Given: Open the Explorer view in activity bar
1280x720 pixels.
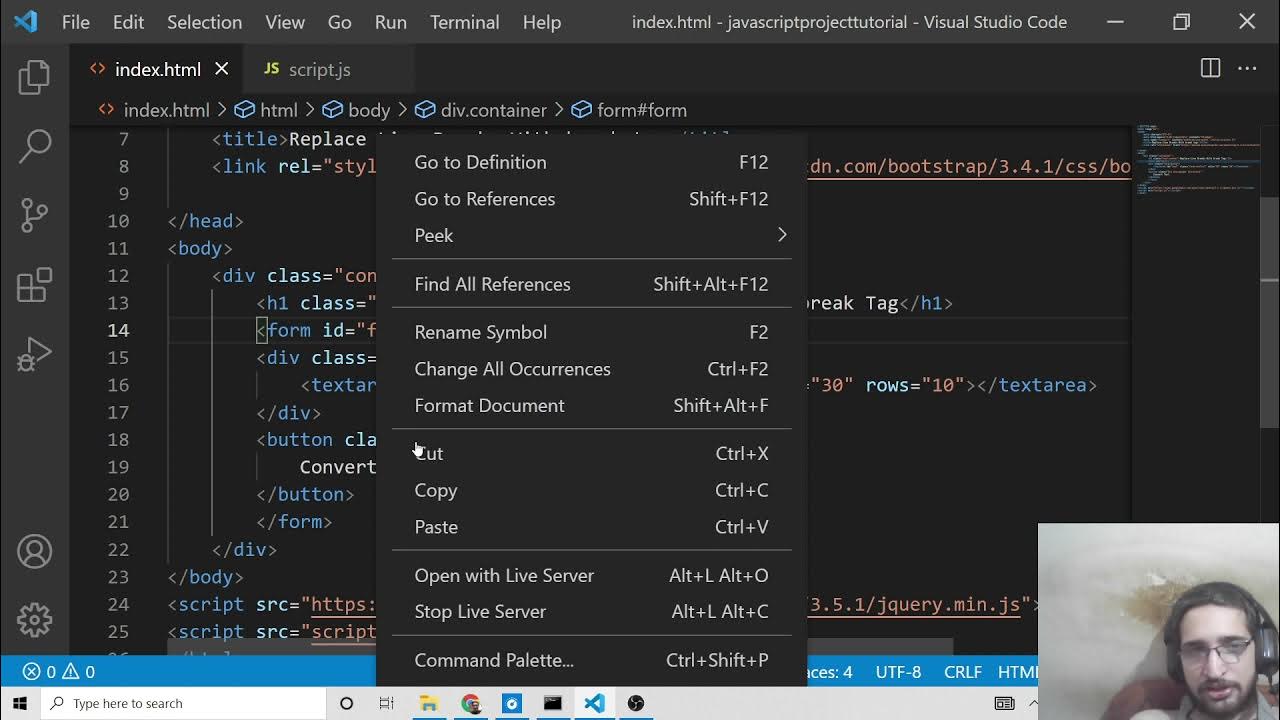Looking at the screenshot, I should (x=34, y=78).
